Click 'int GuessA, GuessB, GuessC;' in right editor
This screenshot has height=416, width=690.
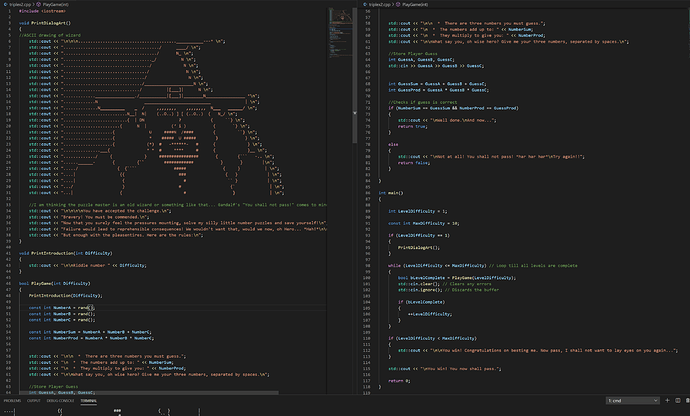[422, 59]
